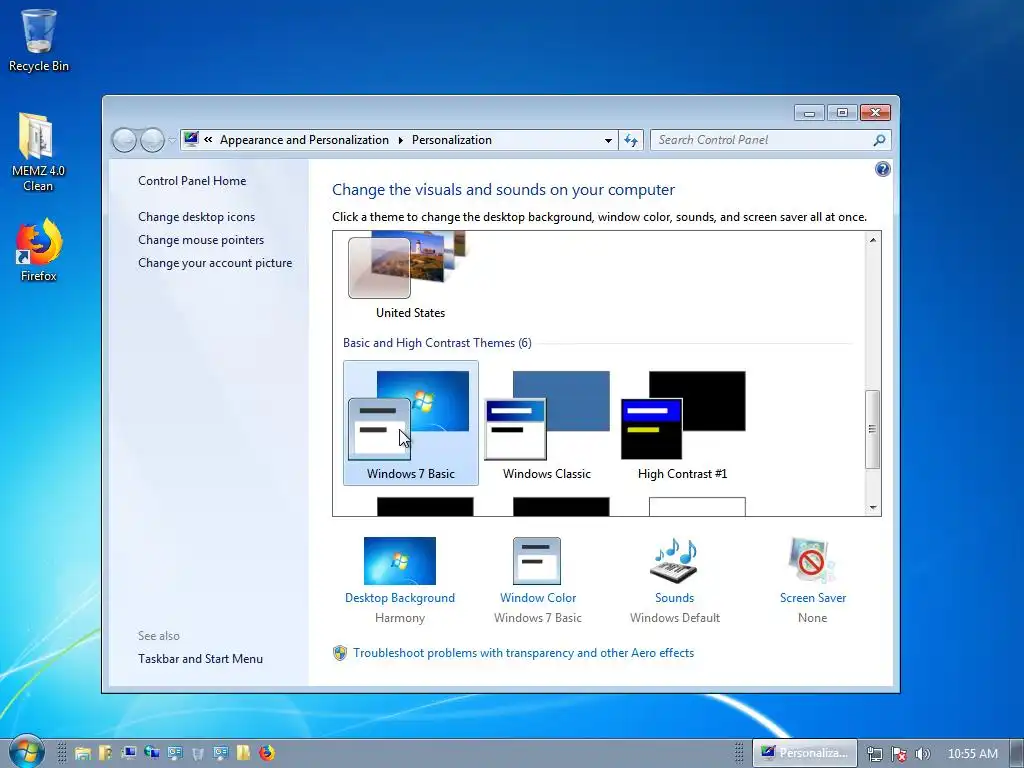Maximize the Personalization window
Image resolution: width=1024 pixels, height=768 pixels.
pos(842,113)
